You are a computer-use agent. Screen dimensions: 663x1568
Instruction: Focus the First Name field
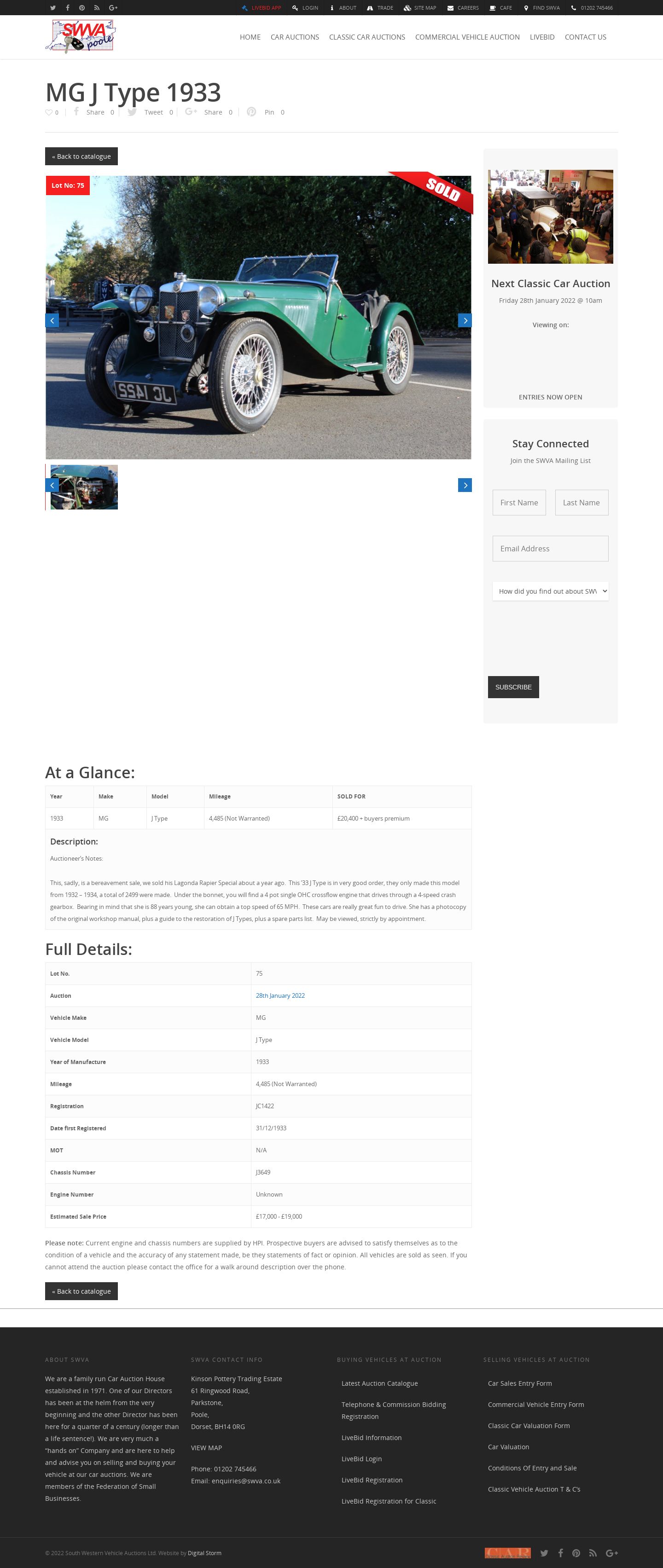coord(519,503)
